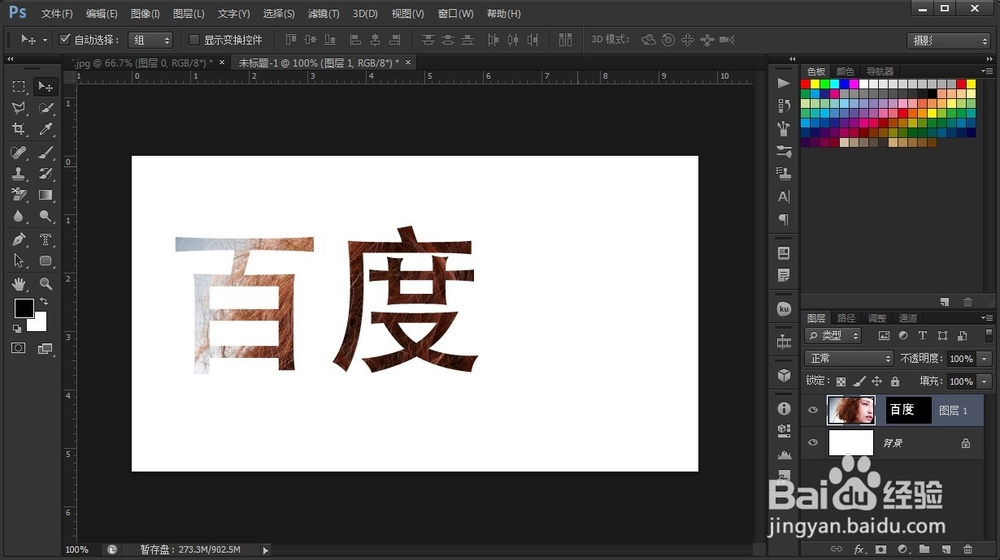Image resolution: width=1000 pixels, height=560 pixels.
Task: Open the 图像(I) menu
Action: pyautogui.click(x=145, y=13)
